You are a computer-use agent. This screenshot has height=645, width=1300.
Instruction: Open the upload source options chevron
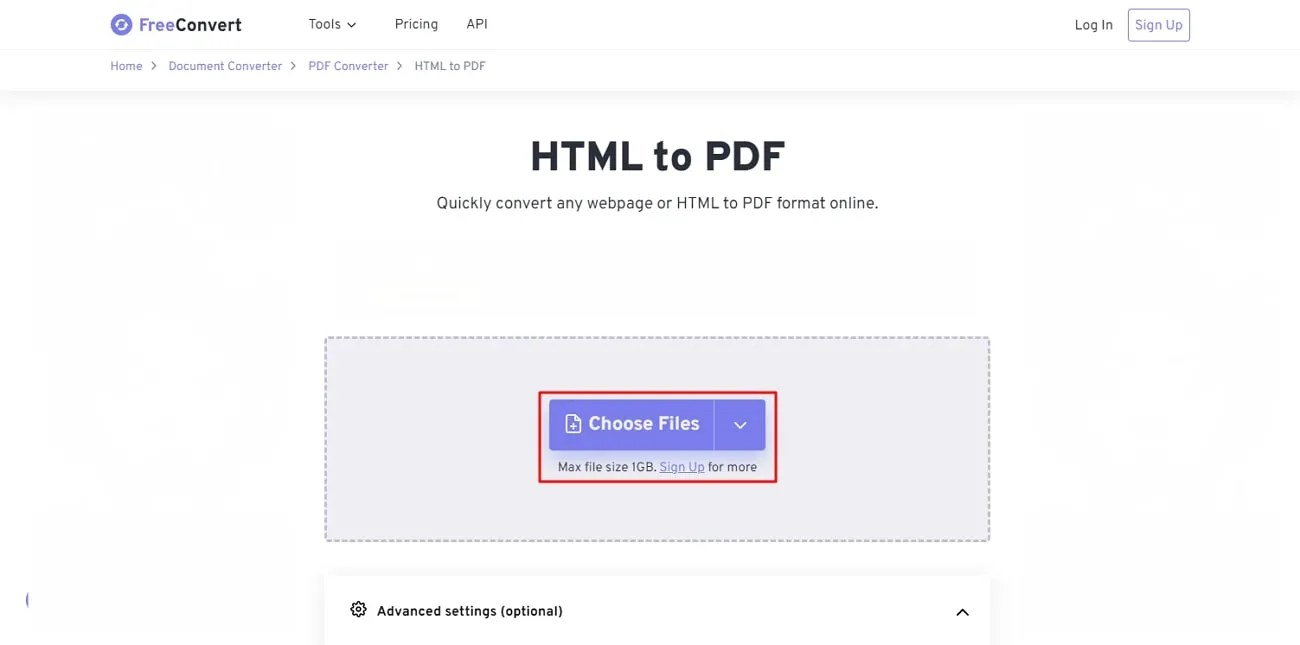pyautogui.click(x=740, y=424)
